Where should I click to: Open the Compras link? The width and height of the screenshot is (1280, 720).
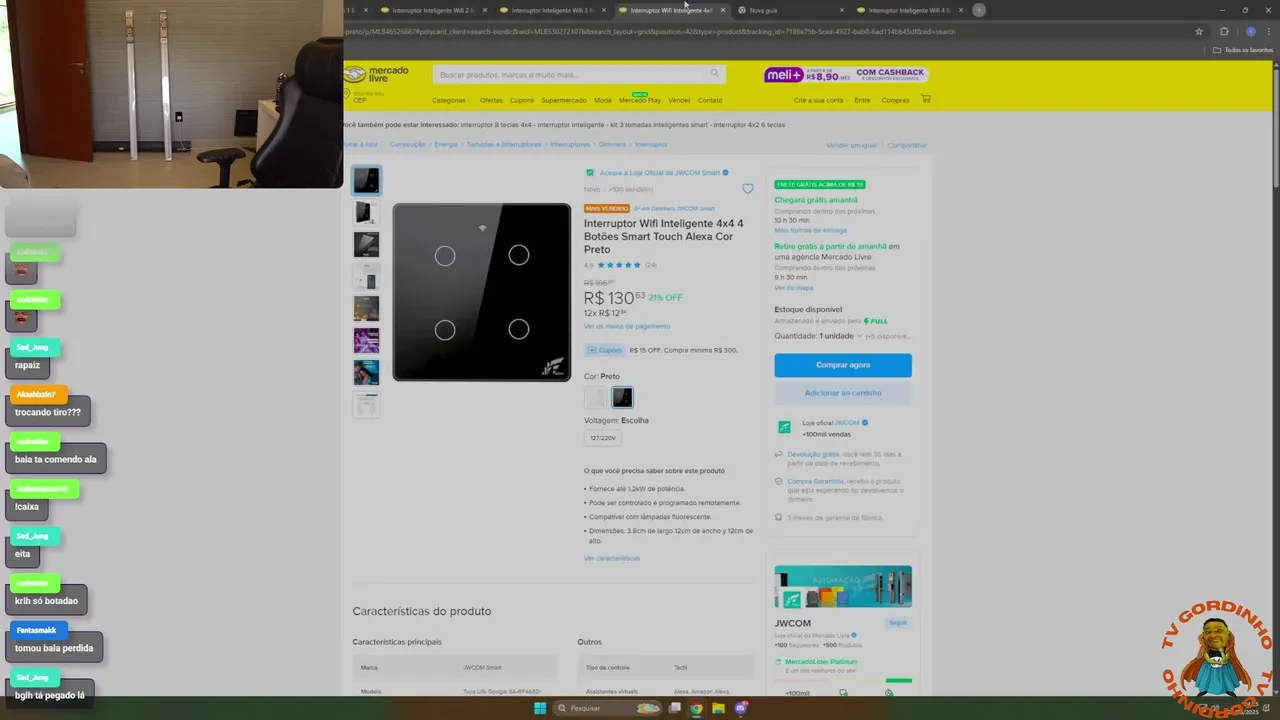click(895, 100)
